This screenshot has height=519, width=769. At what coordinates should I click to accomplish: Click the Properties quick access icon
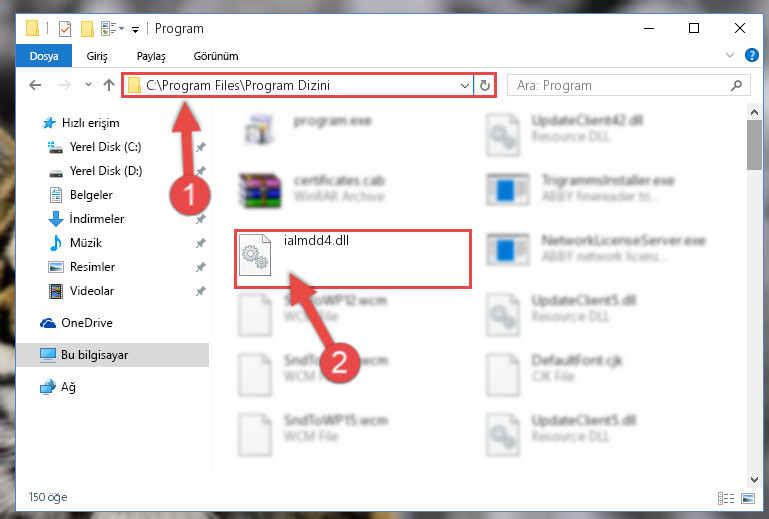(65, 29)
